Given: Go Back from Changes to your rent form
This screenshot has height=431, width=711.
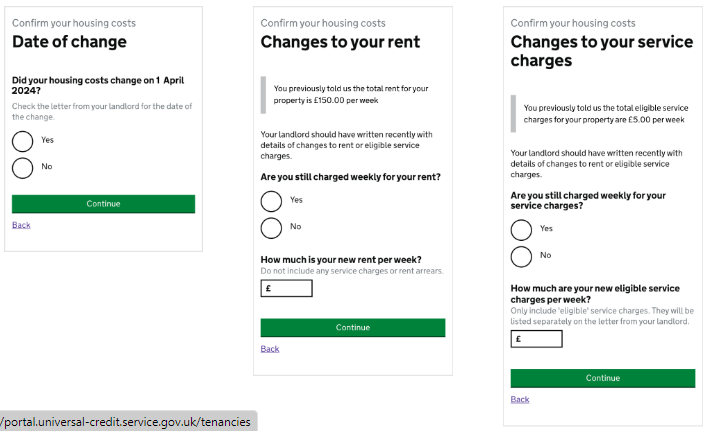Looking at the screenshot, I should 270,349.
